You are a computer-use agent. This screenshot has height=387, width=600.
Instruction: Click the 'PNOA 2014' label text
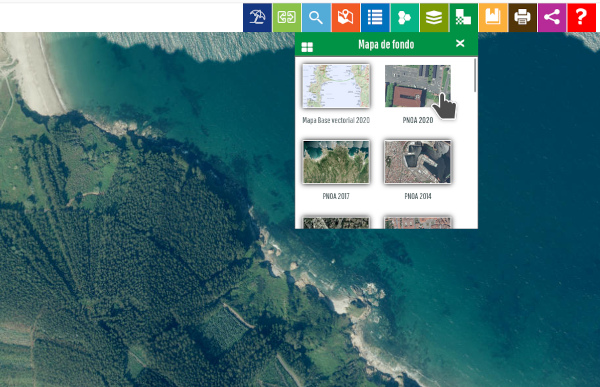coord(417,196)
